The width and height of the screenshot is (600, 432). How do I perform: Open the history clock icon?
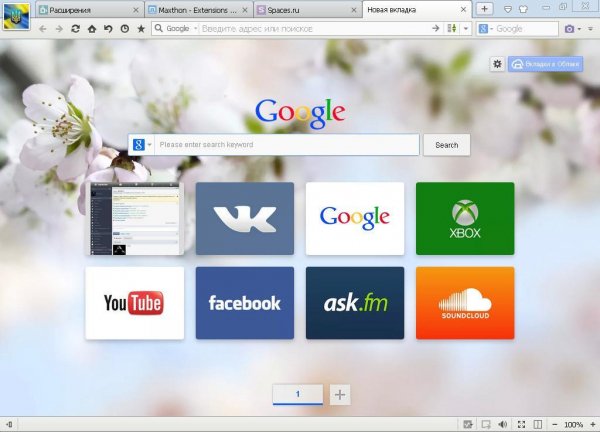click(125, 29)
